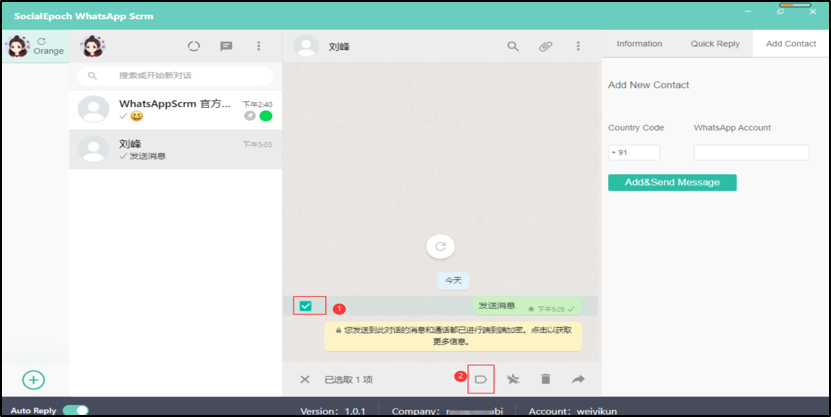Select the Add Contact tab
This screenshot has width=831, height=417.
(x=791, y=44)
